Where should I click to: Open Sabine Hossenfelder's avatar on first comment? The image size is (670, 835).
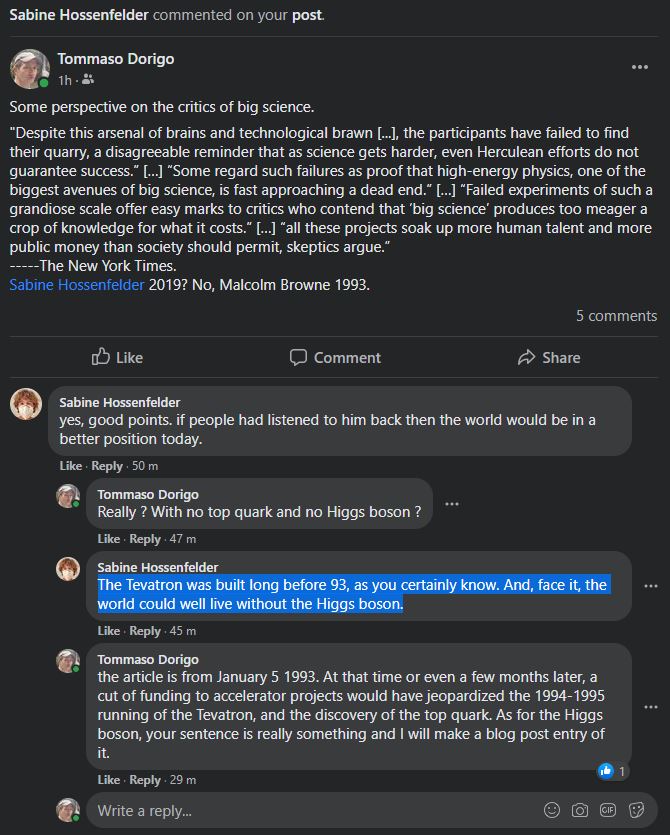coord(26,404)
